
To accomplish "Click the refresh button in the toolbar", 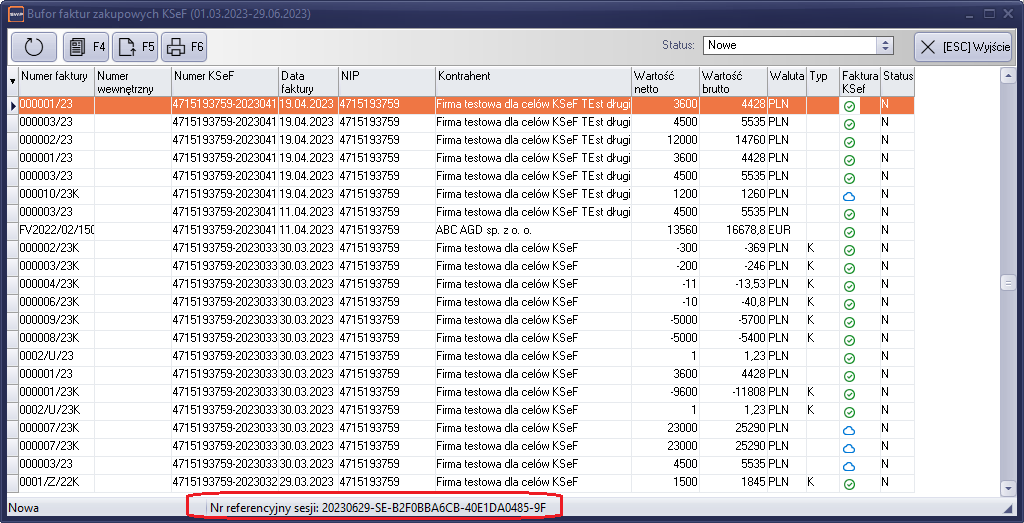I will point(34,47).
